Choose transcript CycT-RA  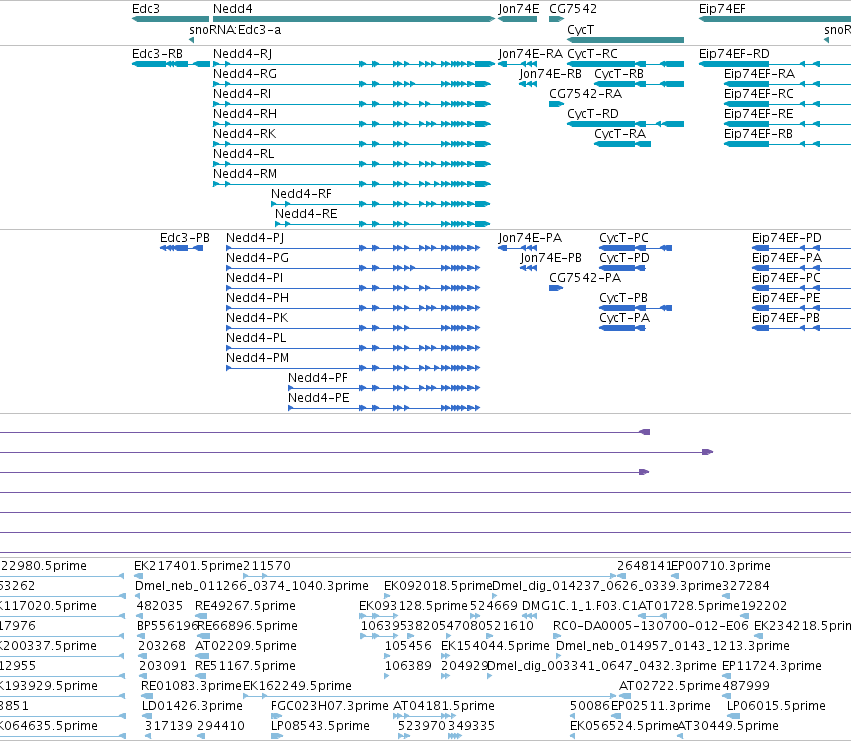[620, 134]
